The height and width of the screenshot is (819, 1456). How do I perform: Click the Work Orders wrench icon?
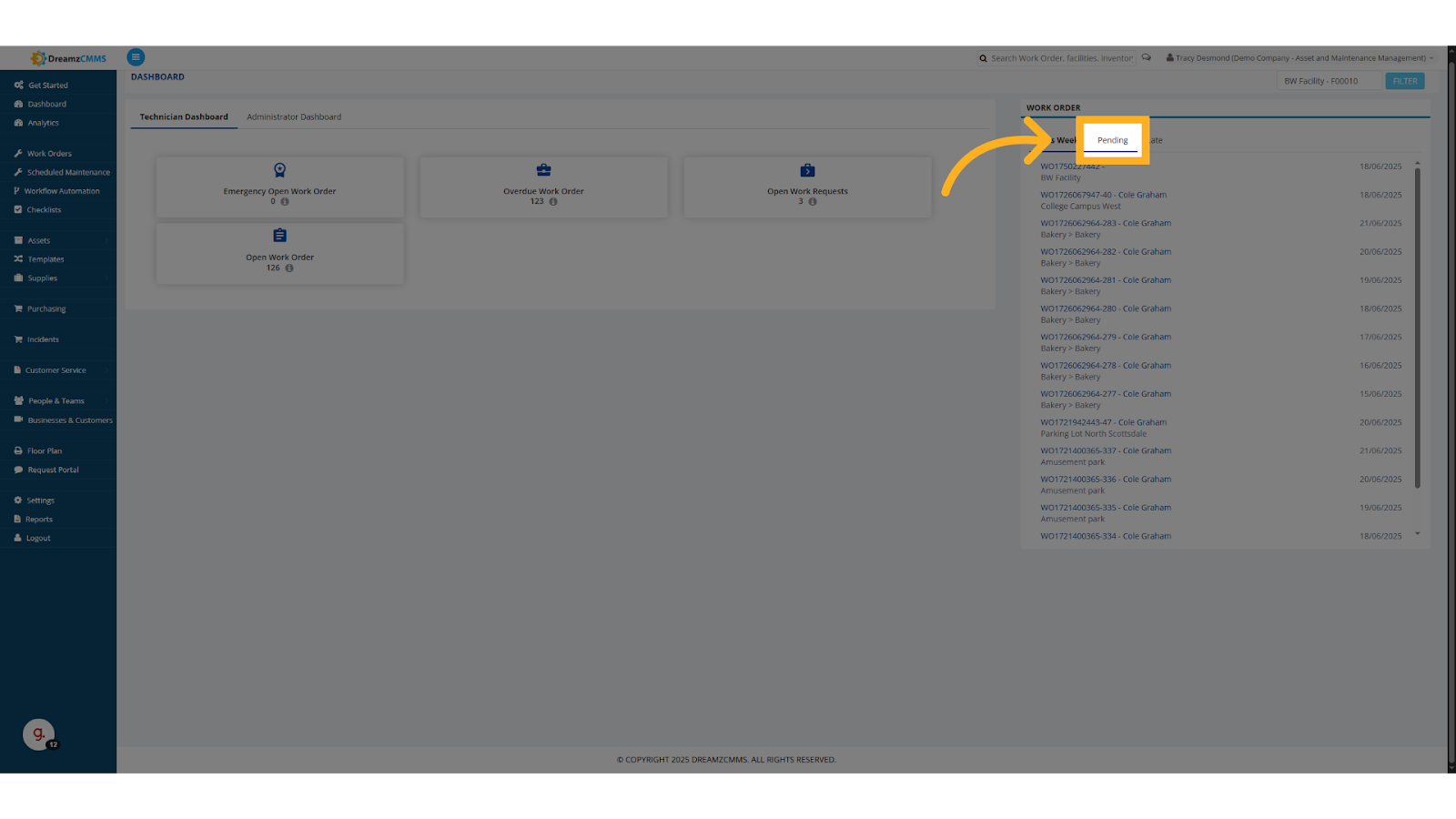click(18, 154)
